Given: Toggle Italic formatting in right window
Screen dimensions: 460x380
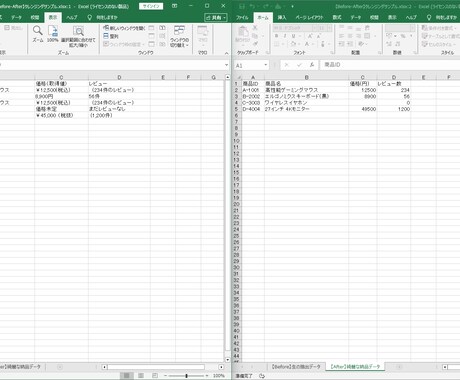Looking at the screenshot, I should [285, 36].
